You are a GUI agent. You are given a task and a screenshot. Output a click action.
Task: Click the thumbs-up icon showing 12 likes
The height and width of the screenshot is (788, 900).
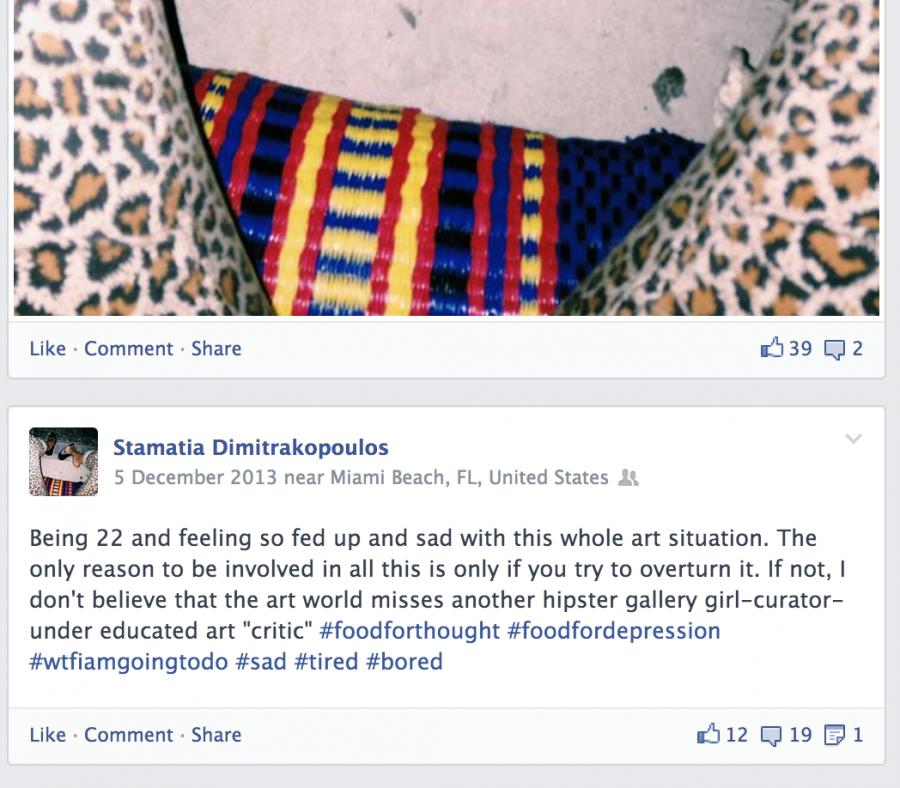[708, 733]
